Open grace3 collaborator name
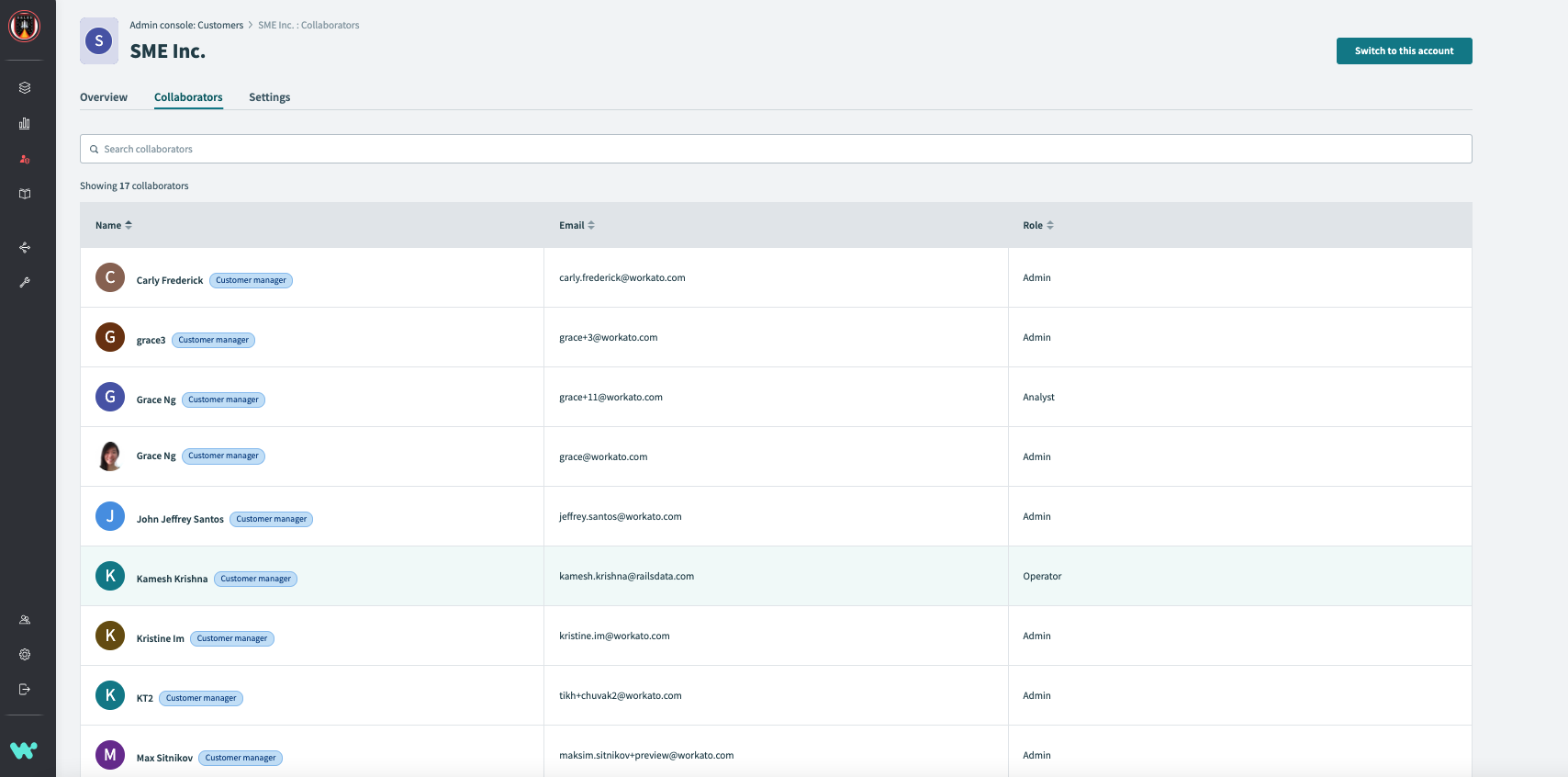 pos(151,340)
